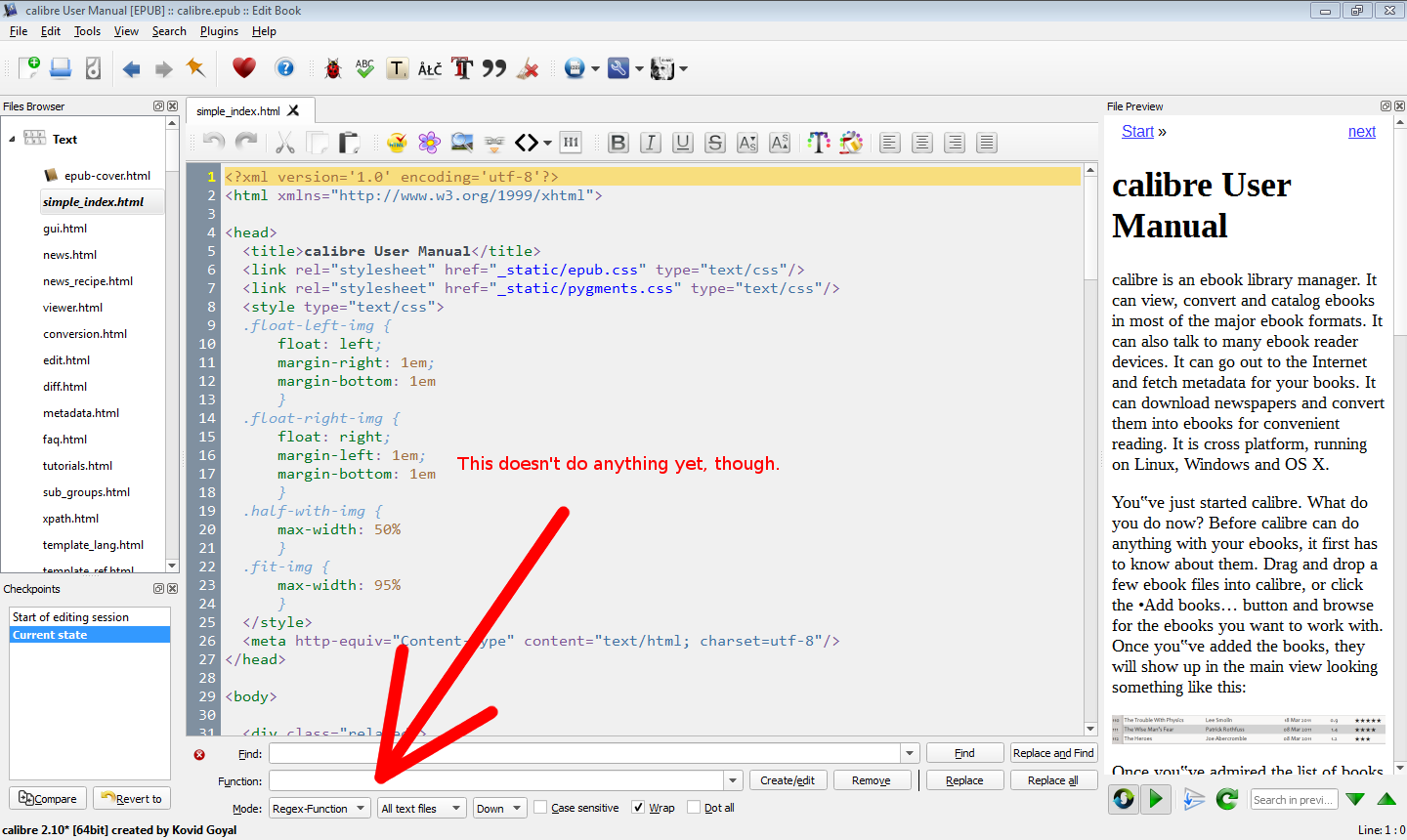The width and height of the screenshot is (1407, 840).
Task: Click Replace and Find button
Action: tap(1053, 753)
